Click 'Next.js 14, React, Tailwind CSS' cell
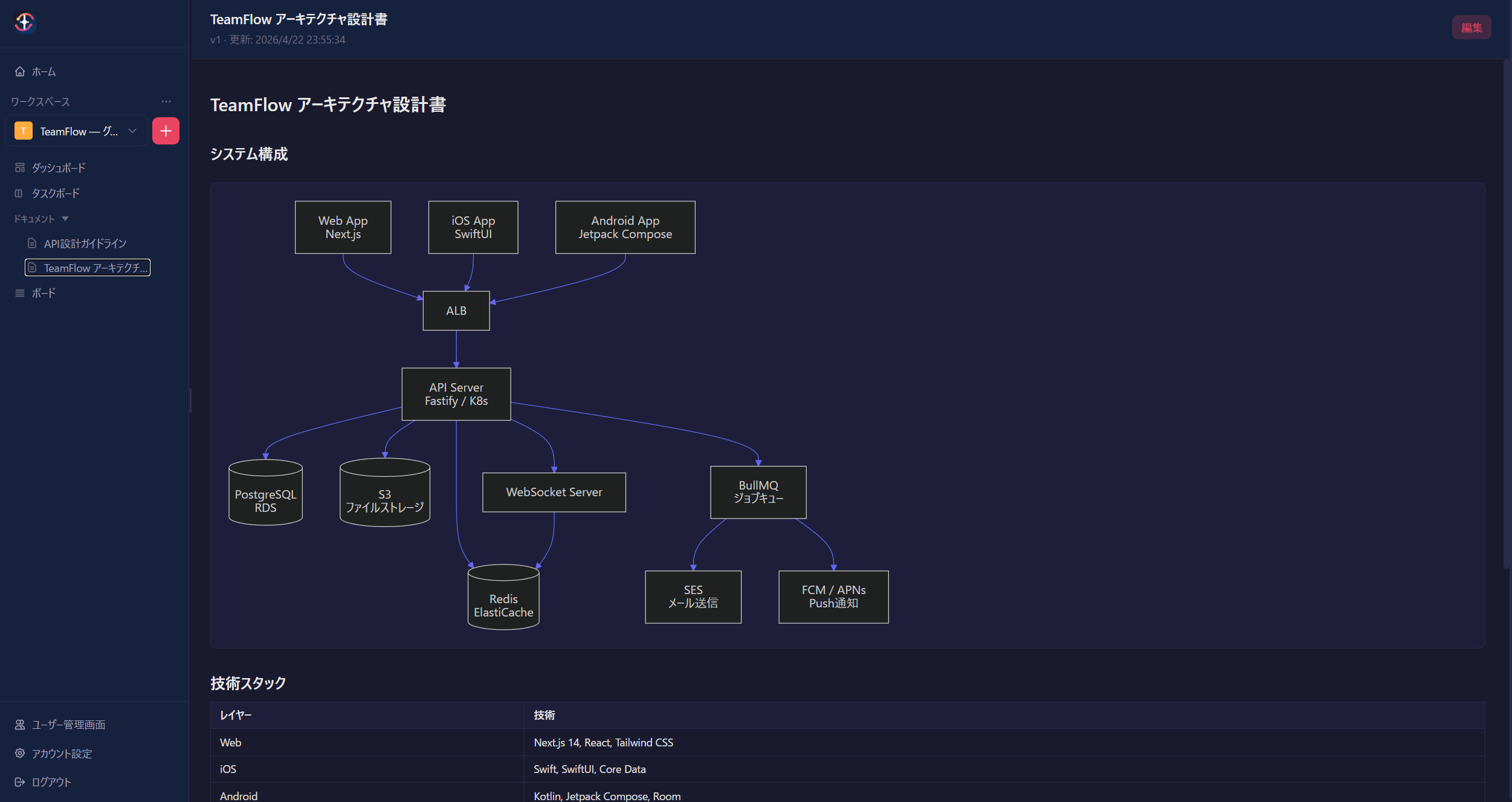1512x802 pixels. pyautogui.click(x=1004, y=742)
